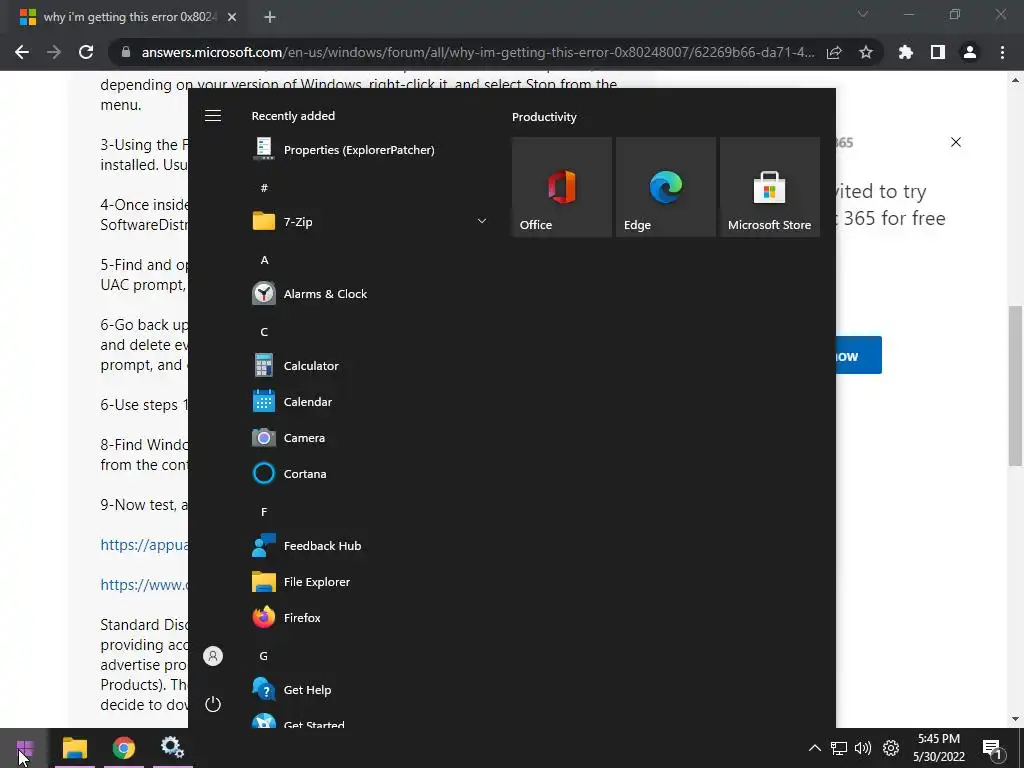The height and width of the screenshot is (768, 1024).
Task: Open Chrome tab search dropdown
Action: [x=863, y=14]
